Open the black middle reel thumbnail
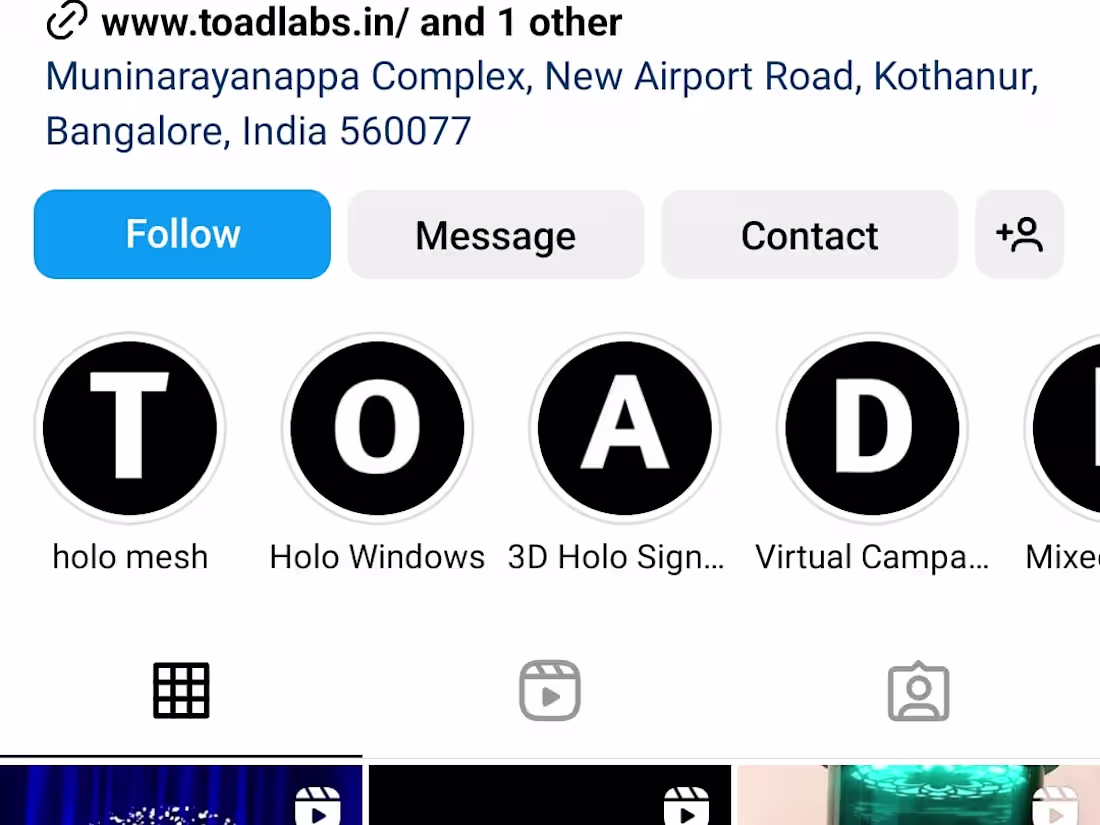 coord(550,795)
